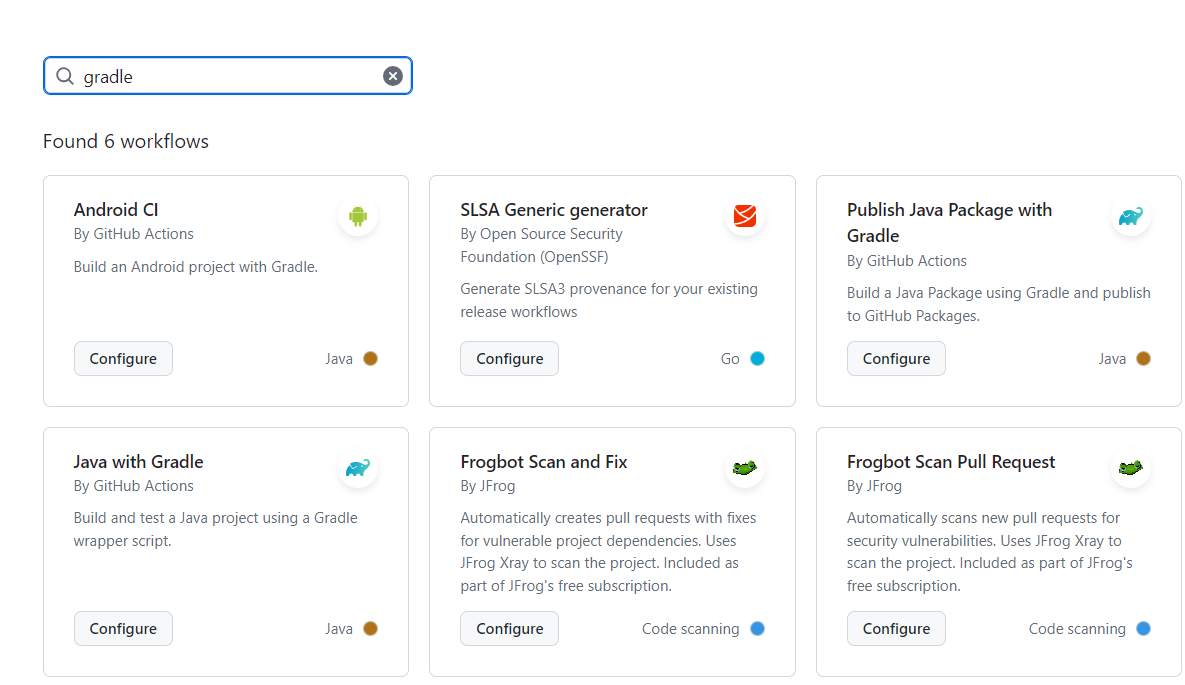
Task: Click the Gradle elephant icon on Java with Gradle
Action: 358,468
